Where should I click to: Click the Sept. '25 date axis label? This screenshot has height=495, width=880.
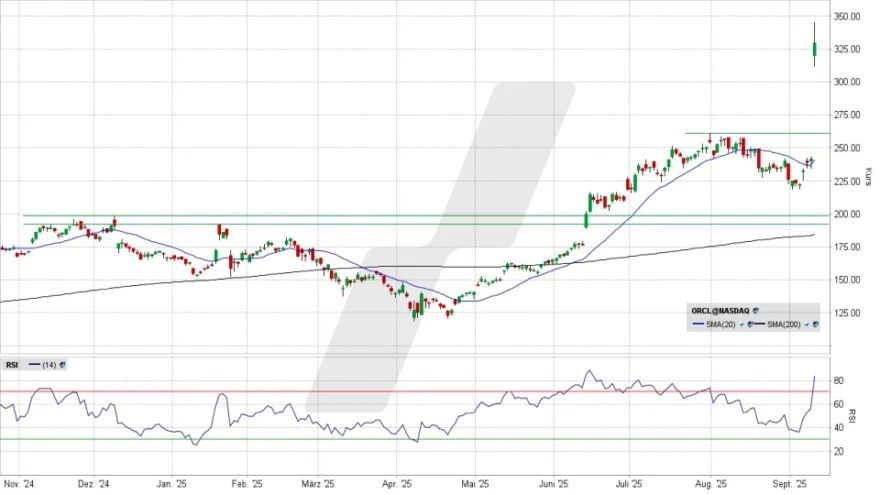(789, 485)
